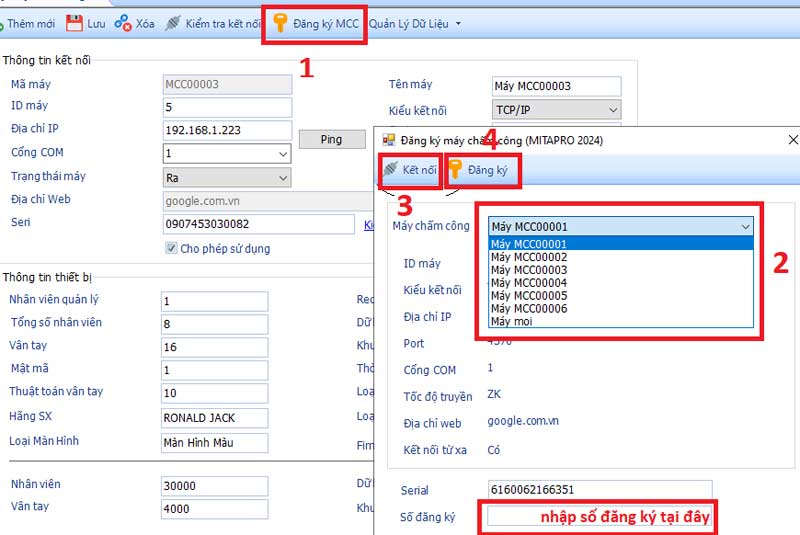Click the Địa chỉ IP text field
800x535 pixels.
pyautogui.click(x=226, y=130)
